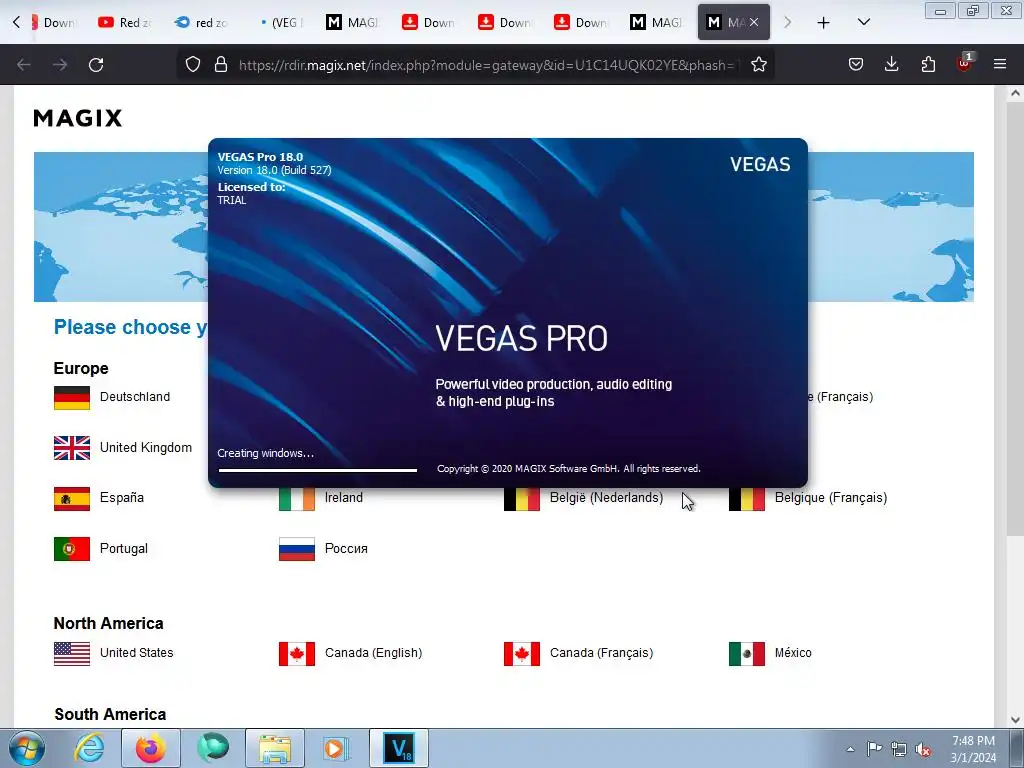
Task: Switch to the first MAGIX tab left of the Down tabs
Action: point(353,22)
